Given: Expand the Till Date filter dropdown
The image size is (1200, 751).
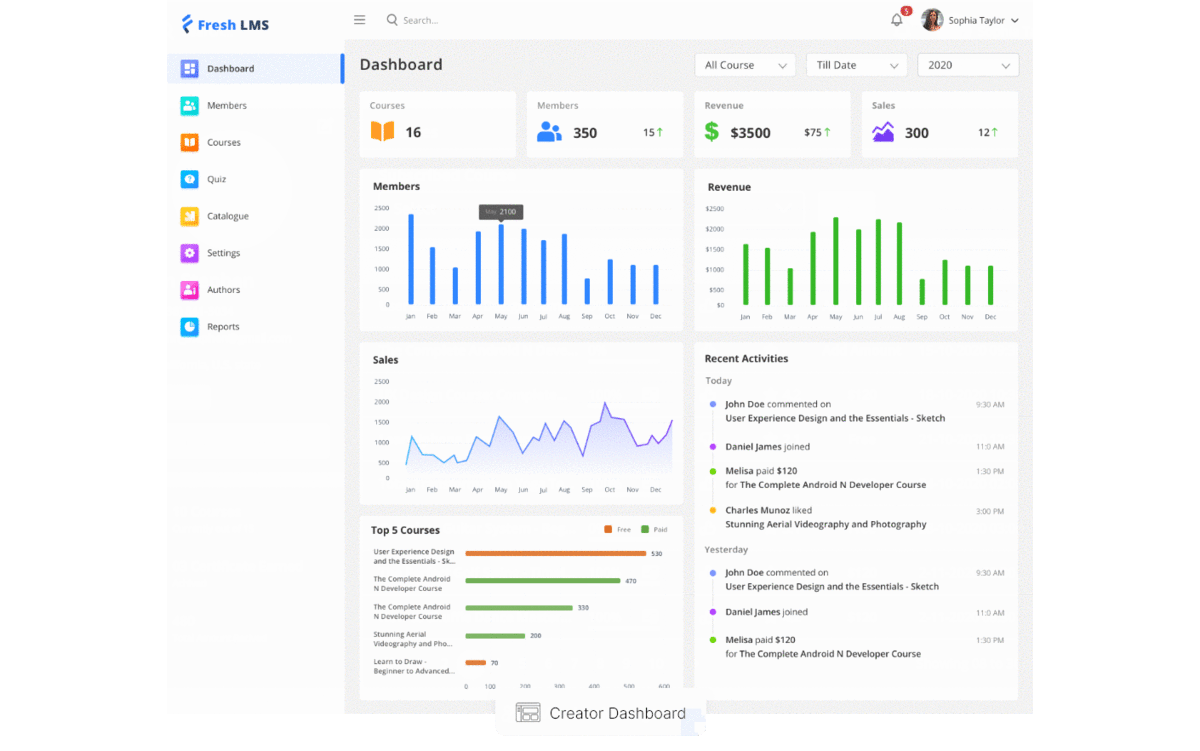Looking at the screenshot, I should click(856, 64).
